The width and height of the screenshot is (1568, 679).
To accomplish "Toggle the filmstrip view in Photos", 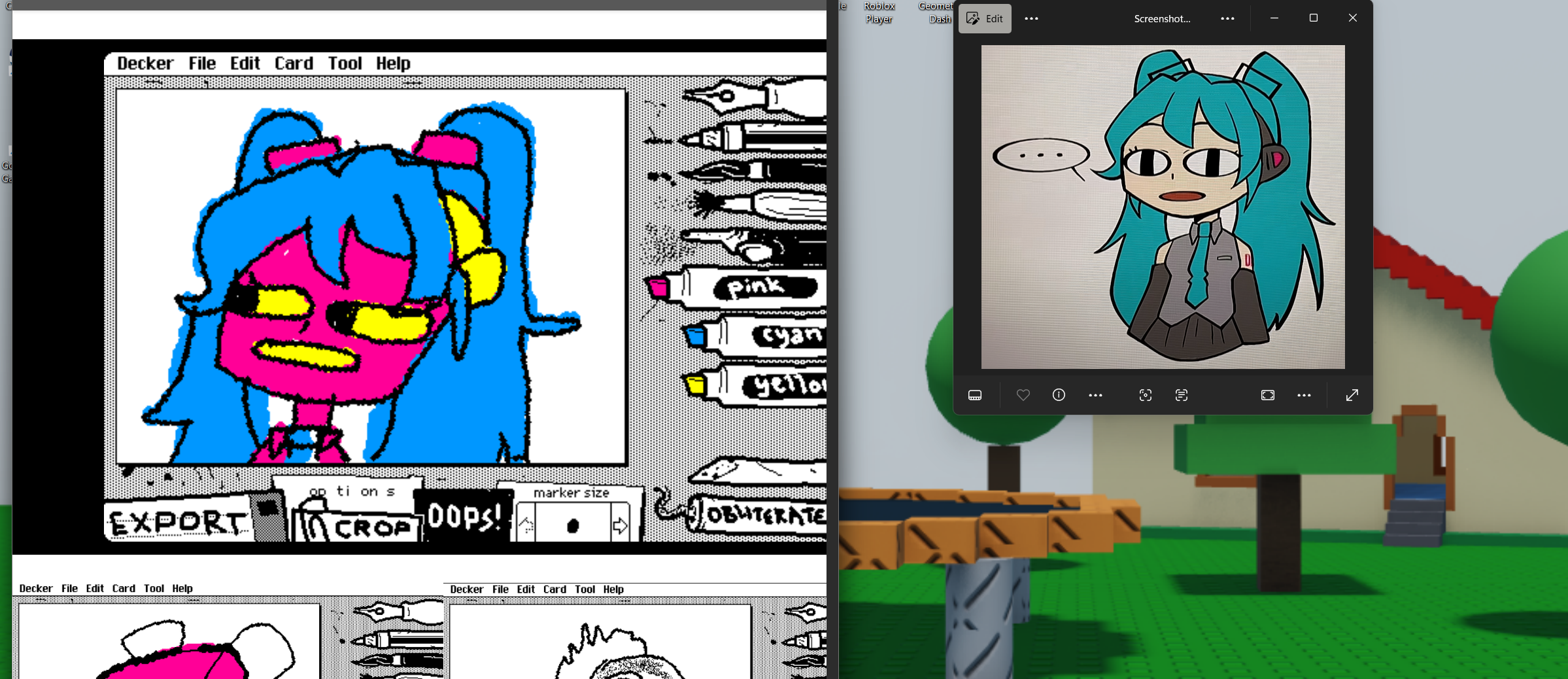I will pyautogui.click(x=975, y=395).
